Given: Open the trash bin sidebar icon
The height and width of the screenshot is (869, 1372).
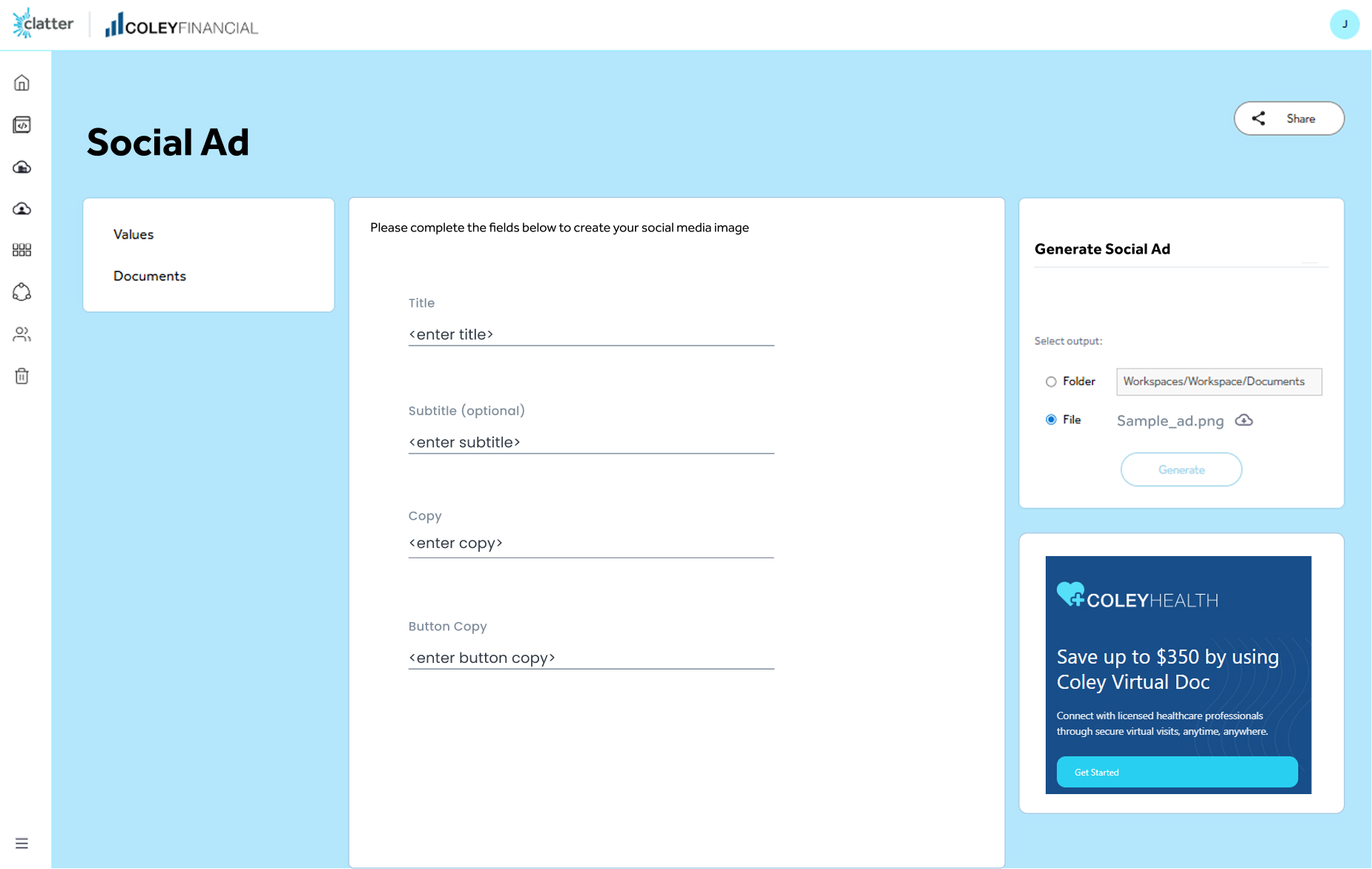Looking at the screenshot, I should point(22,376).
